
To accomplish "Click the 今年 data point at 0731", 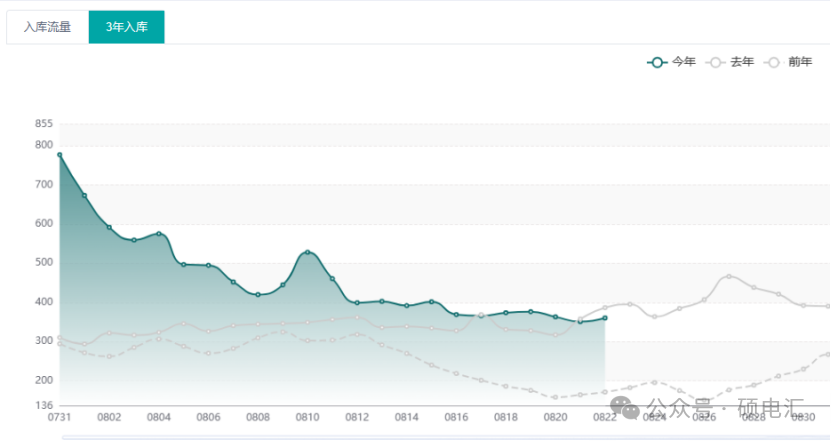I will click(x=60, y=155).
